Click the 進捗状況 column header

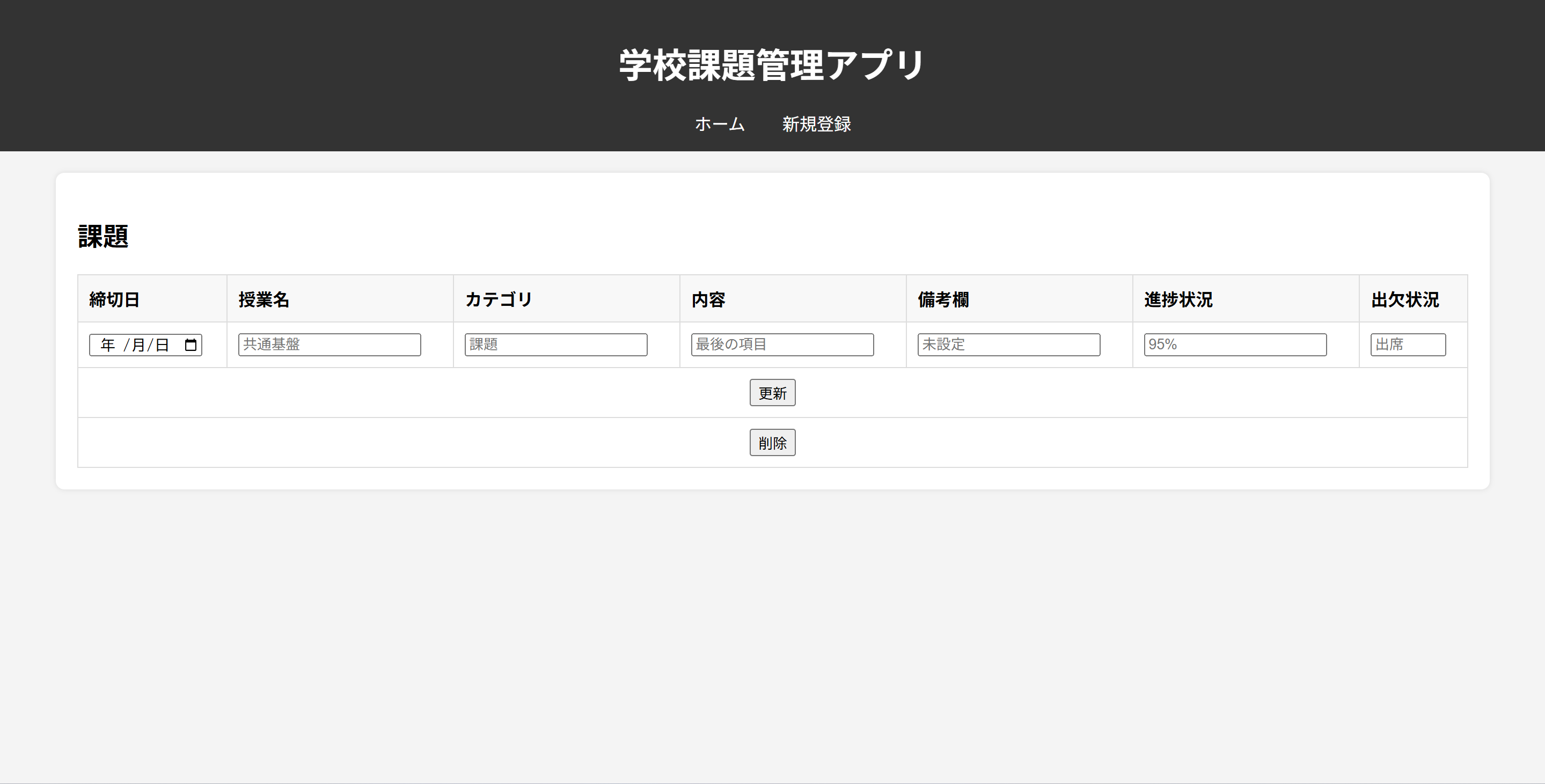(x=1178, y=299)
